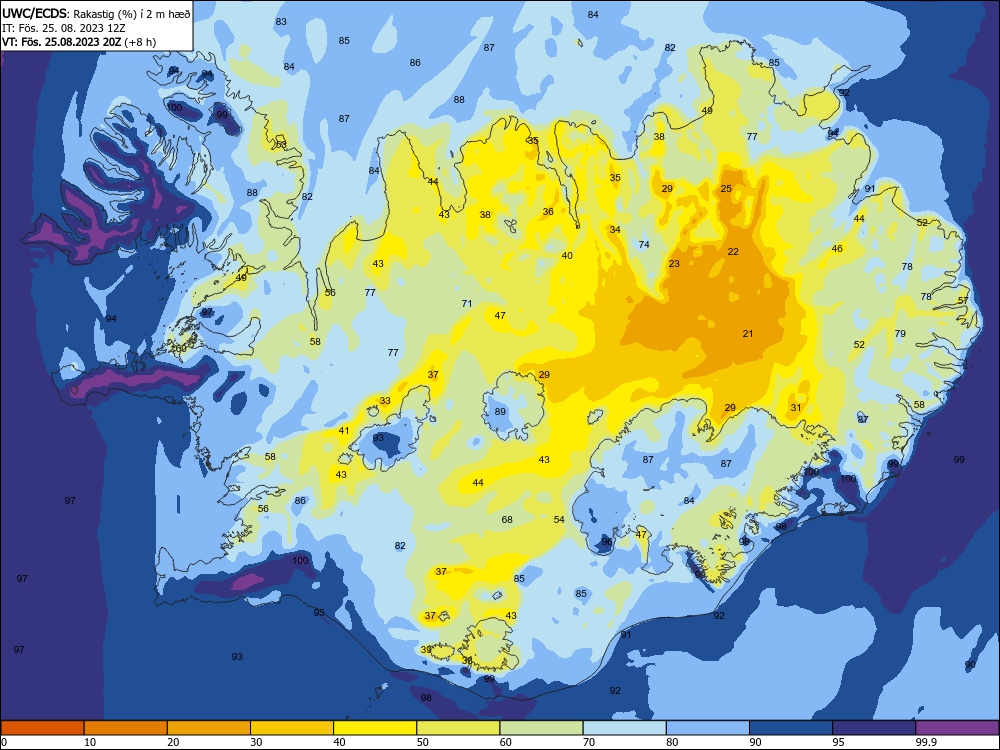Click the map value '31' in the southeast
The width and height of the screenshot is (1000, 750).
click(796, 408)
